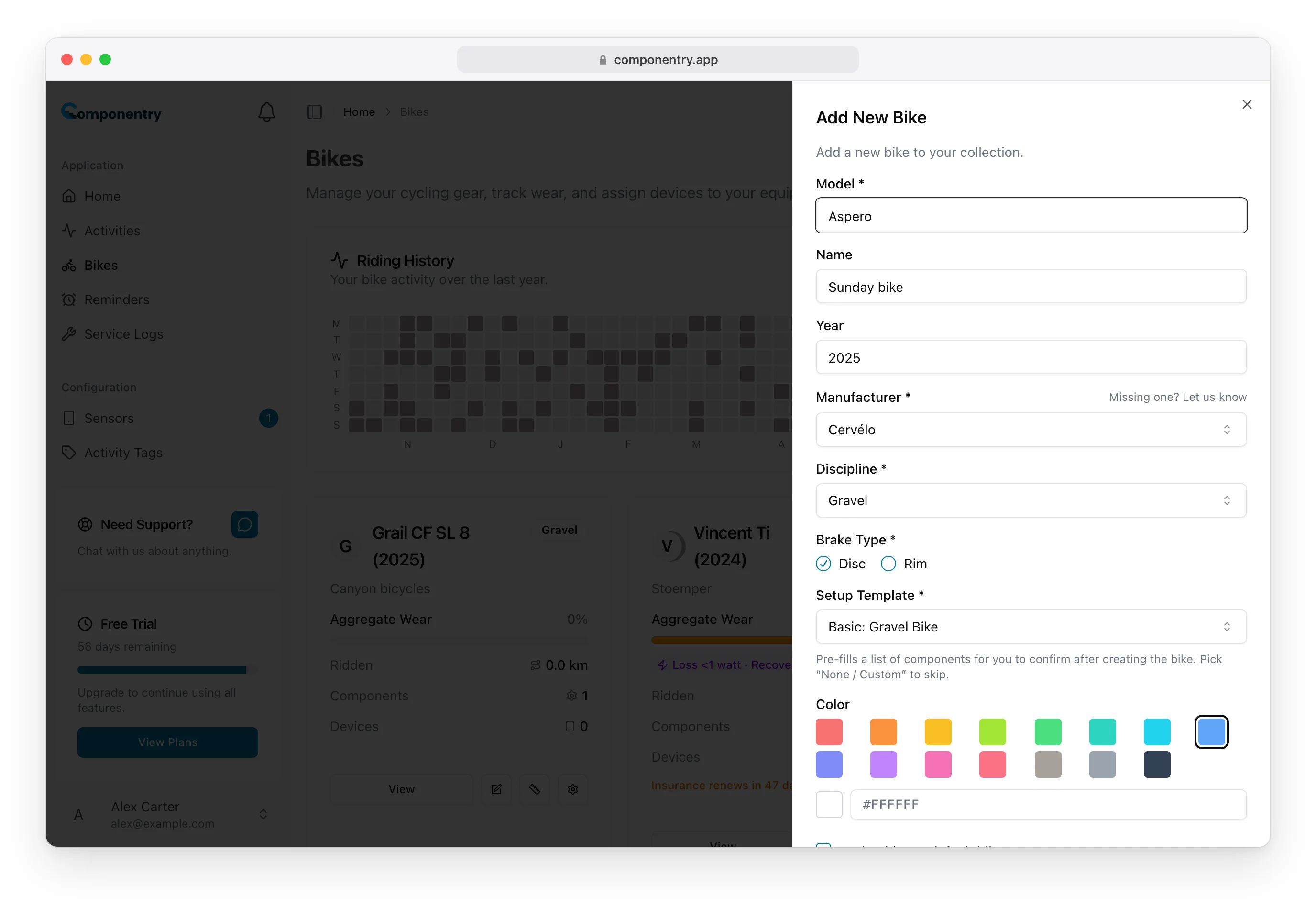
Task: Click the link icon on Grail card
Action: [x=535, y=789]
